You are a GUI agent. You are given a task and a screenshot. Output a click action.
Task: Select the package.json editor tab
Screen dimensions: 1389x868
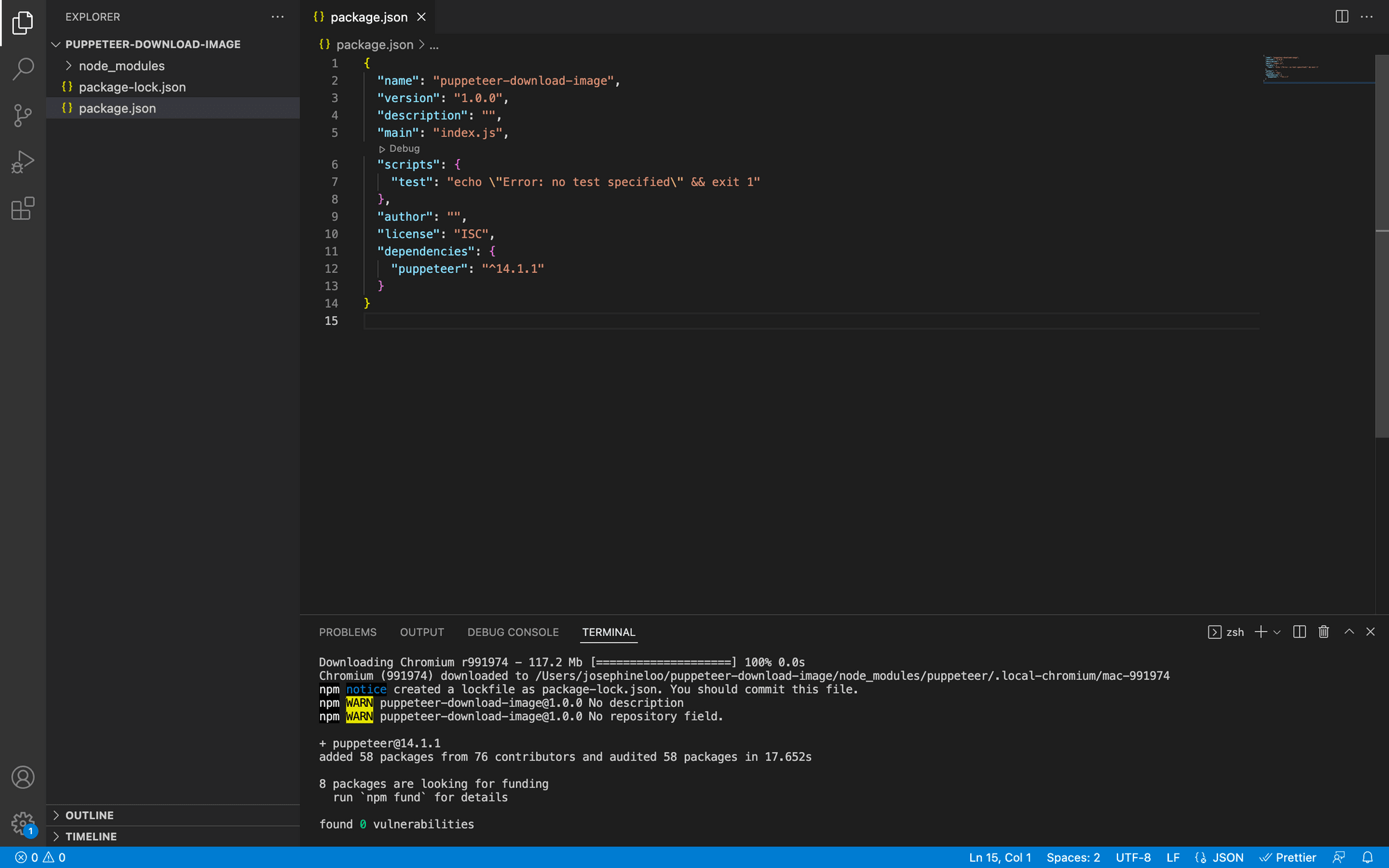click(368, 17)
